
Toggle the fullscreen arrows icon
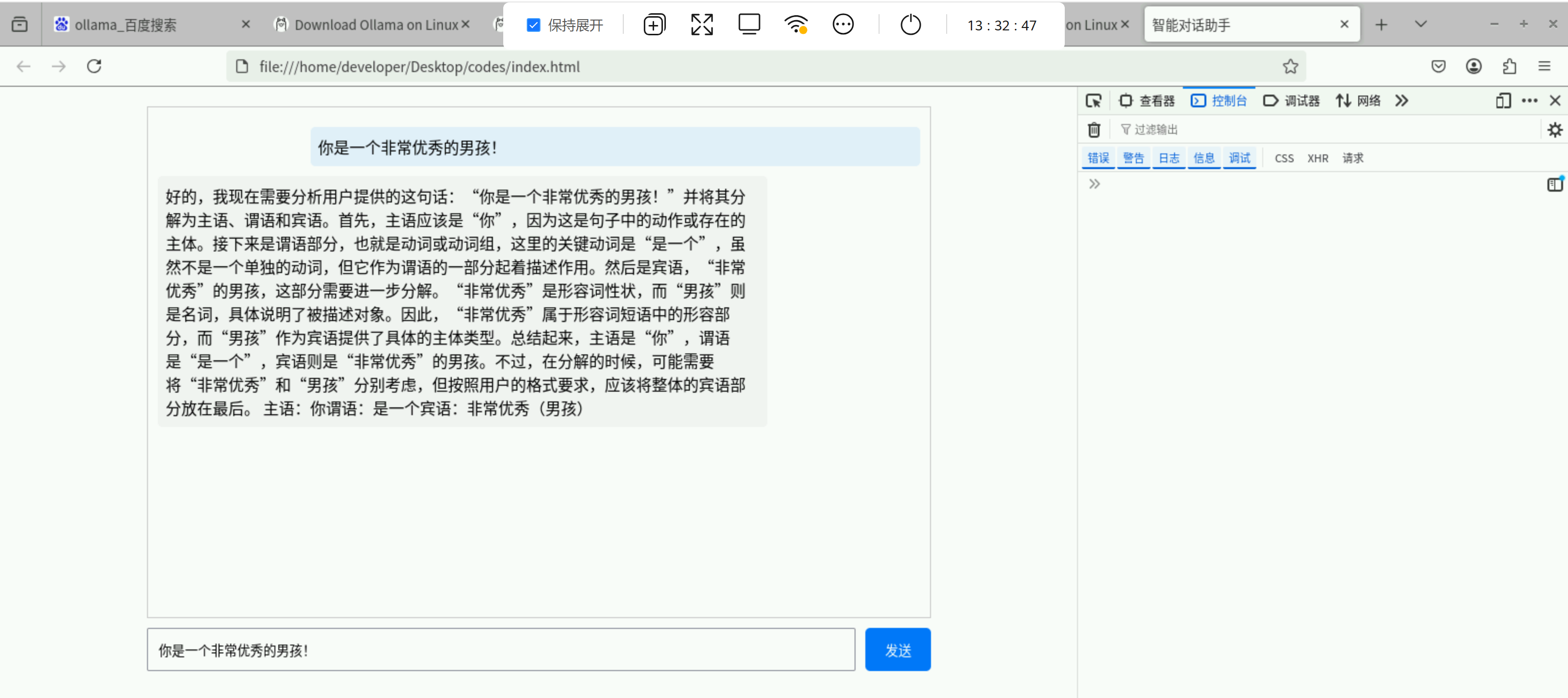[x=701, y=25]
